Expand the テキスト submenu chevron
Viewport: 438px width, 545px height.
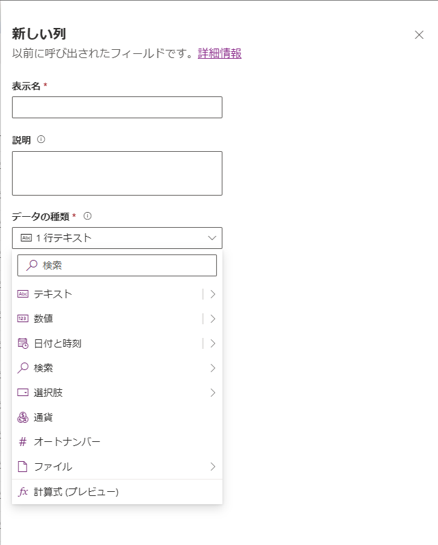click(x=213, y=294)
